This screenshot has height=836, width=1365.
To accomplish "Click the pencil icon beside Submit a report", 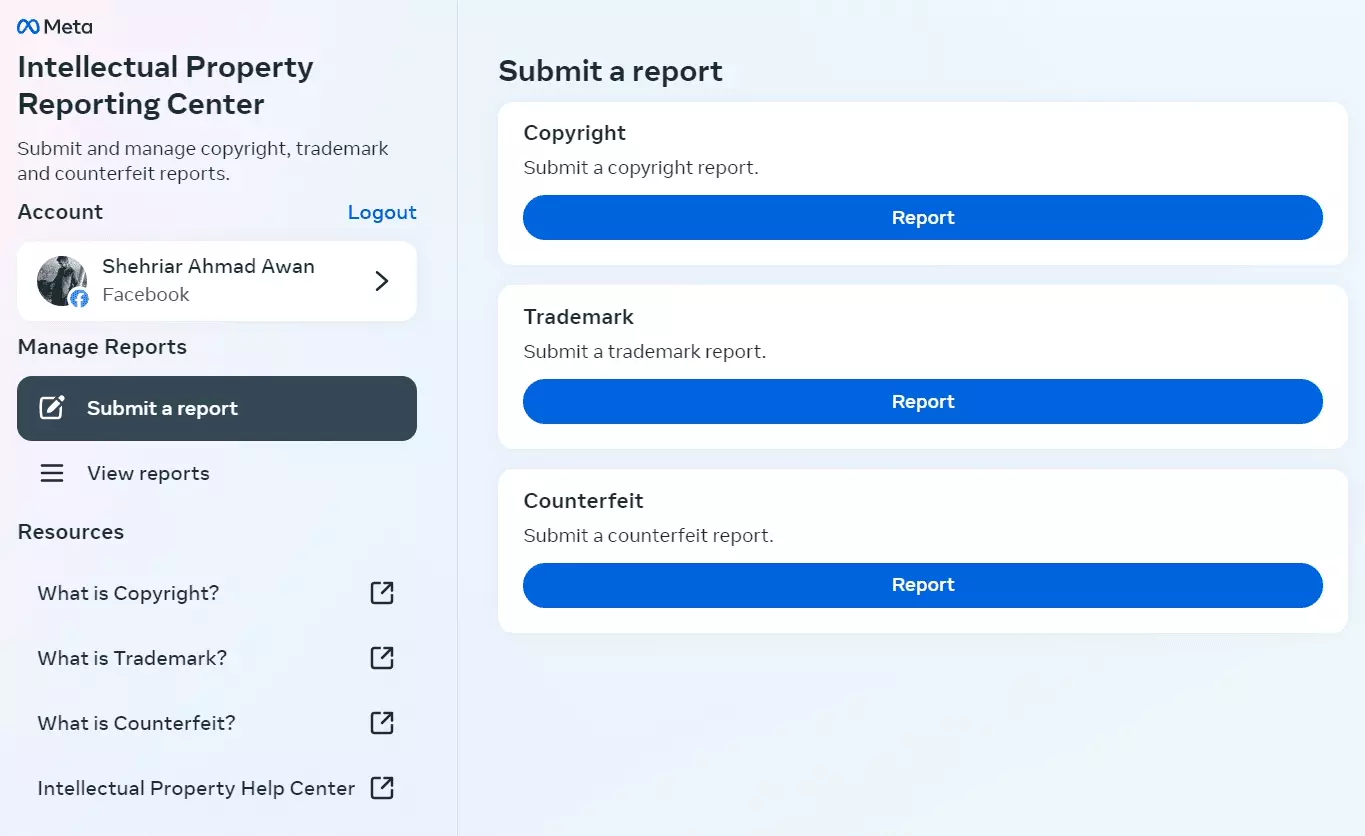I will pos(52,408).
